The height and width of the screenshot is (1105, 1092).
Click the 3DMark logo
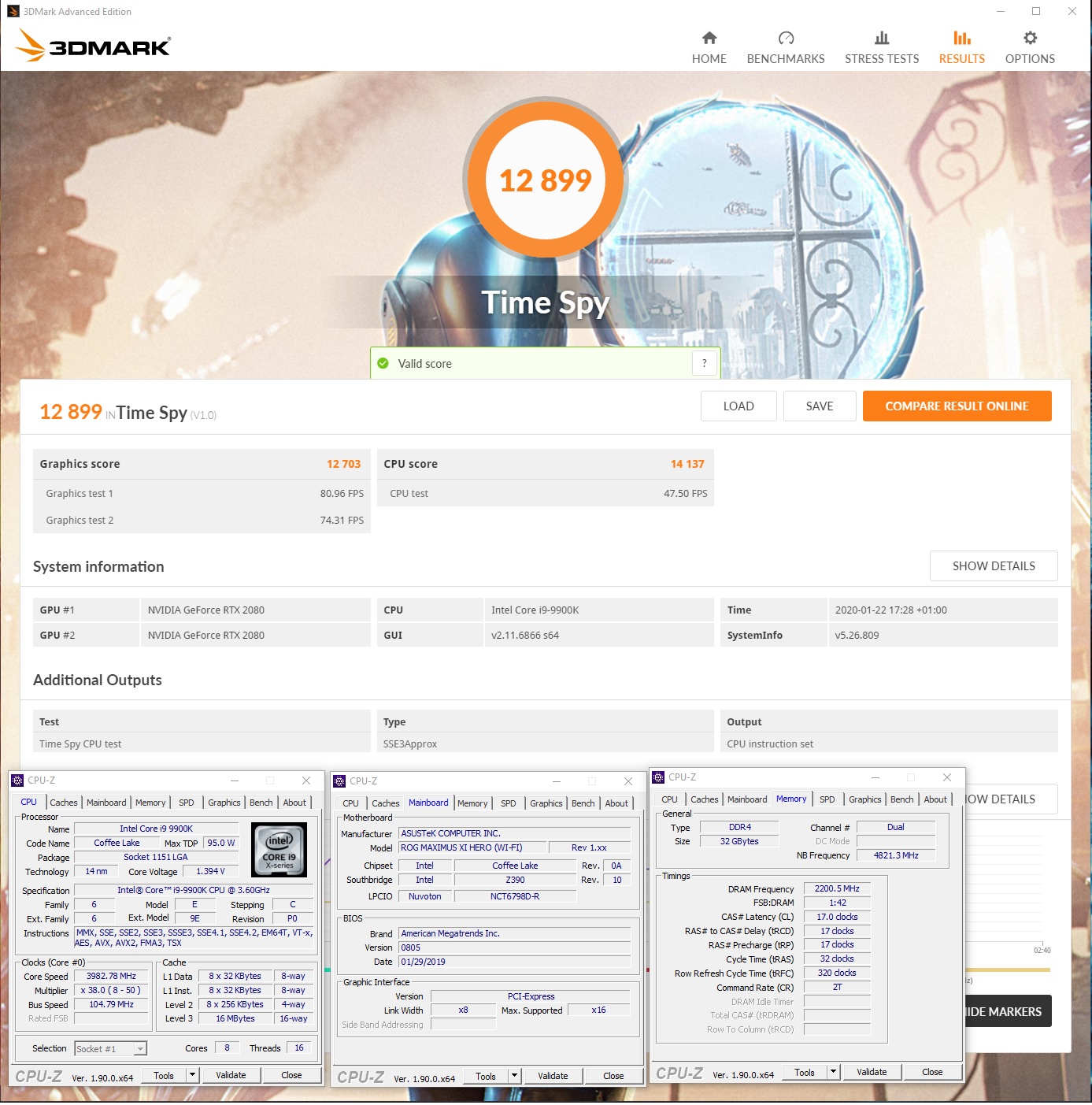[x=93, y=45]
